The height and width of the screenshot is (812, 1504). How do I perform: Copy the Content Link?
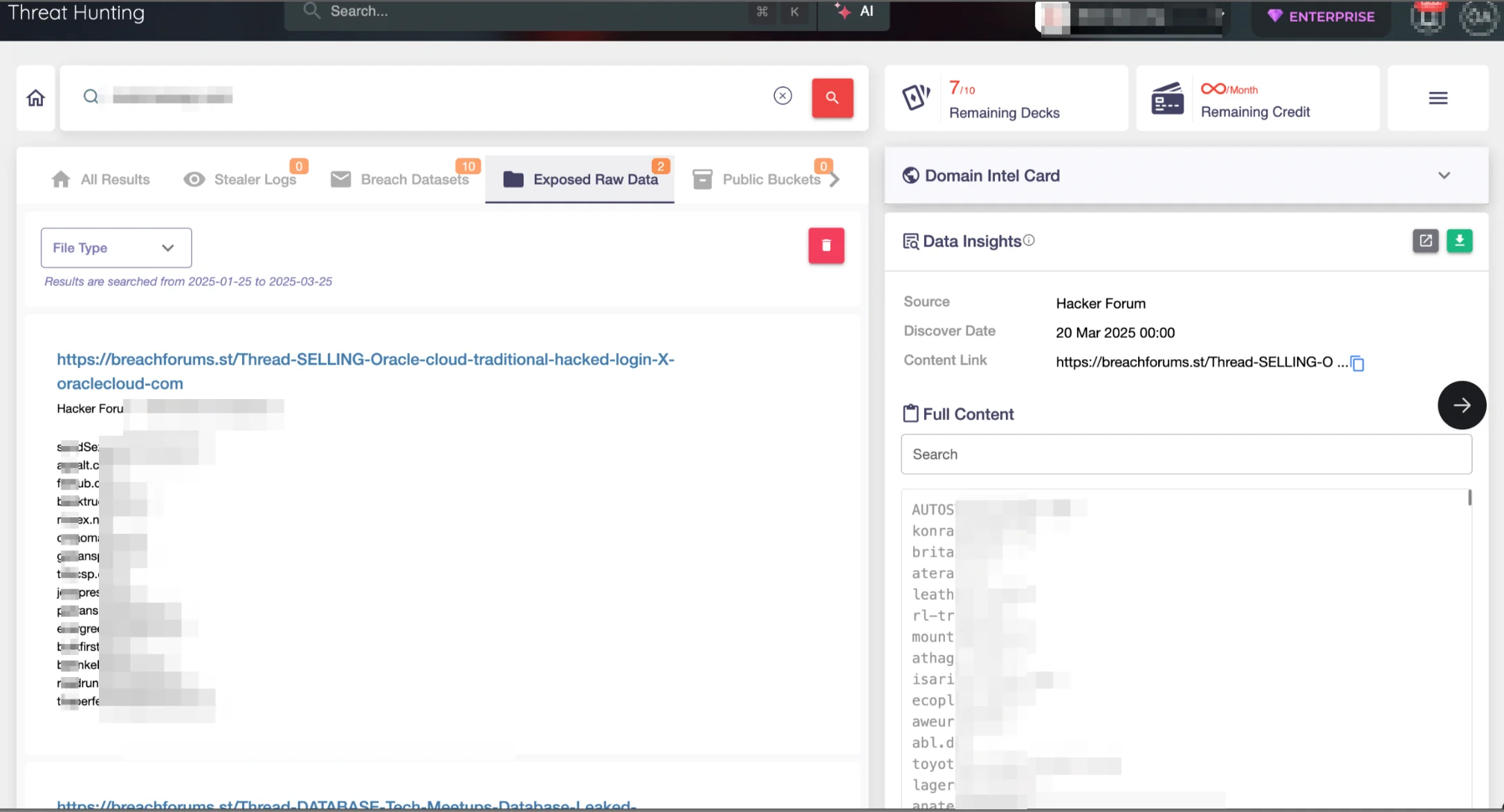1357,363
